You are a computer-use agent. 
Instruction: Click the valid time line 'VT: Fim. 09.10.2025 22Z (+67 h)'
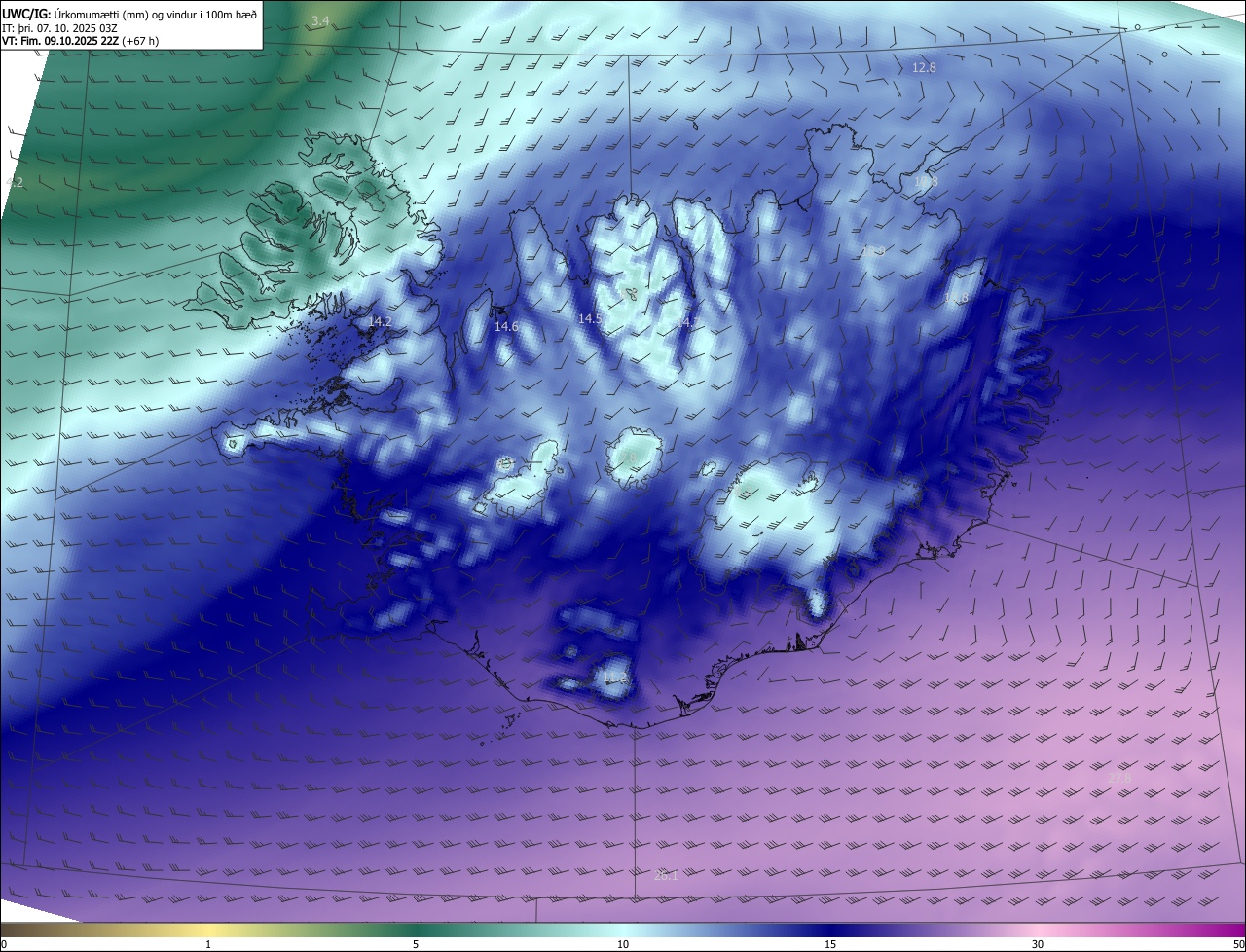point(81,41)
